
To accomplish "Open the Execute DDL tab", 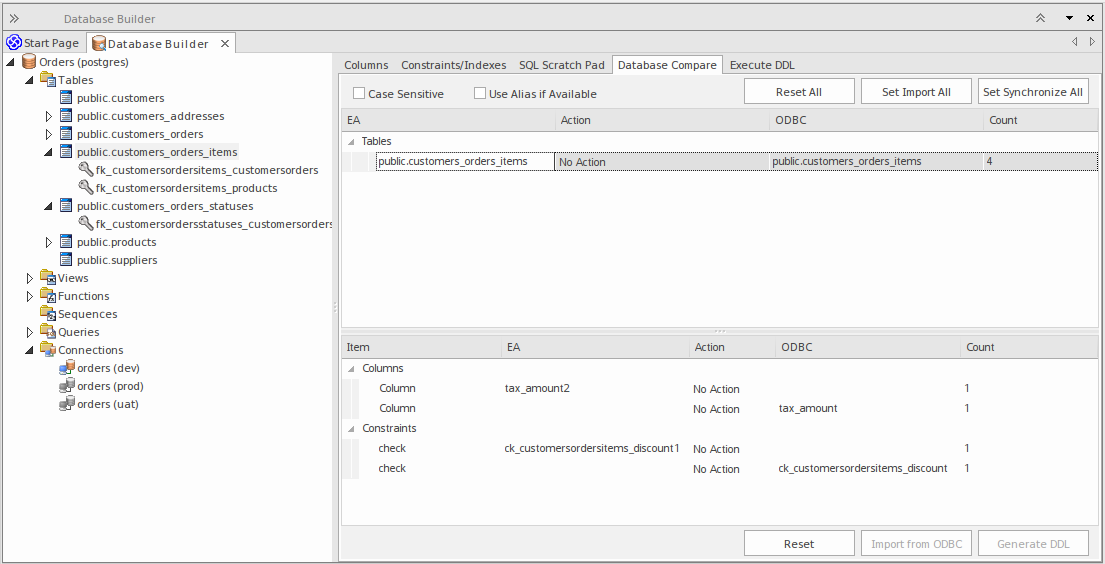I will click(x=762, y=65).
